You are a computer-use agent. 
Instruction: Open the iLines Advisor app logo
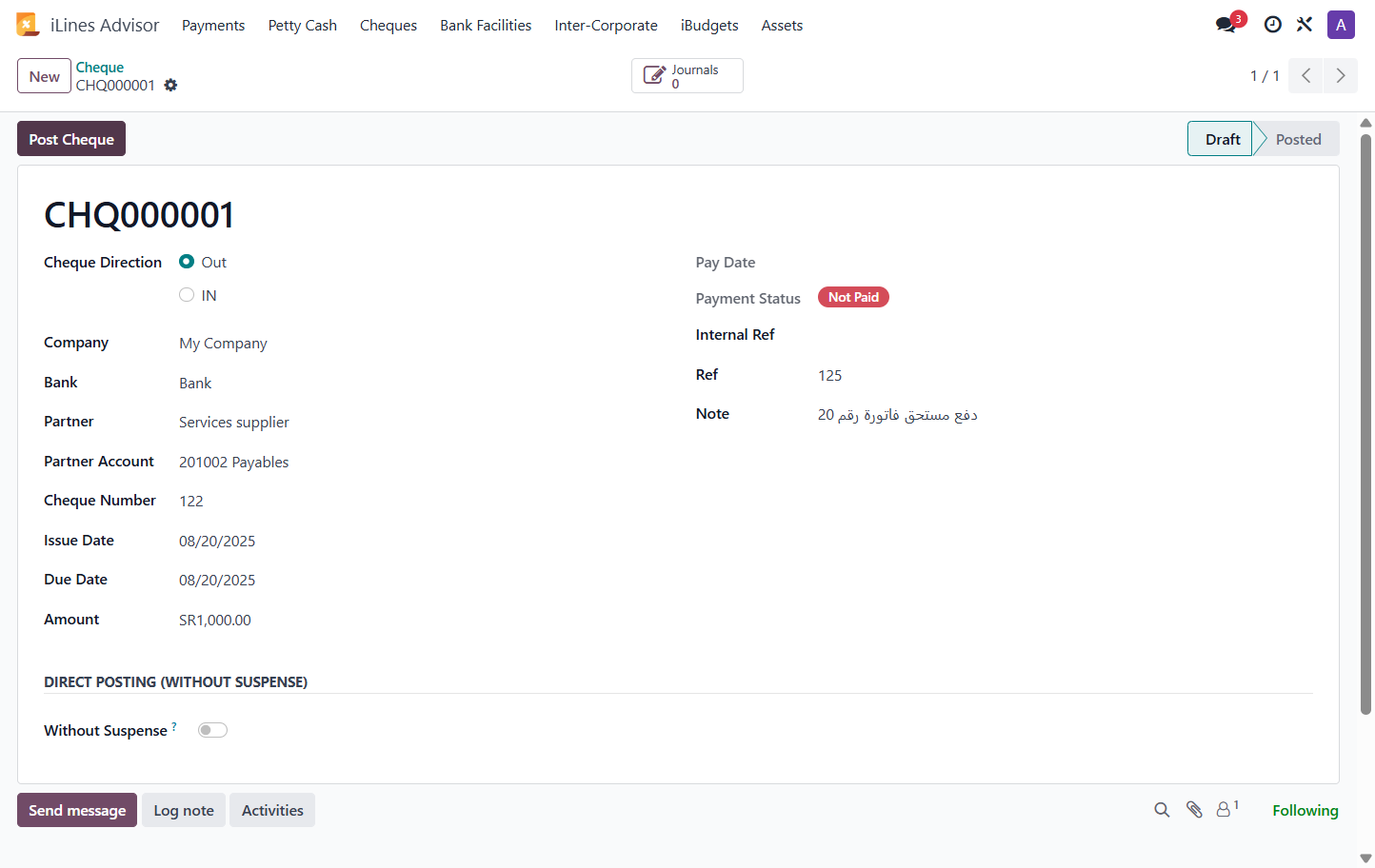(28, 25)
